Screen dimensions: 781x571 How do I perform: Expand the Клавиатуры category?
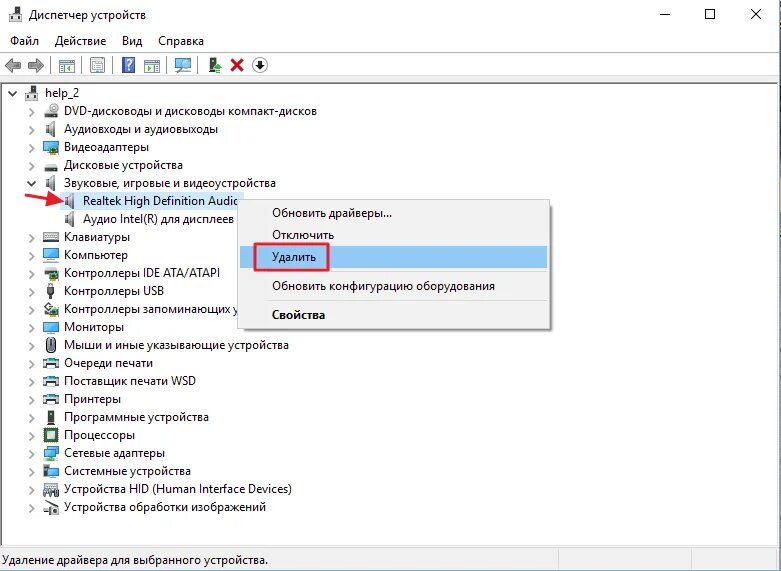[31, 238]
